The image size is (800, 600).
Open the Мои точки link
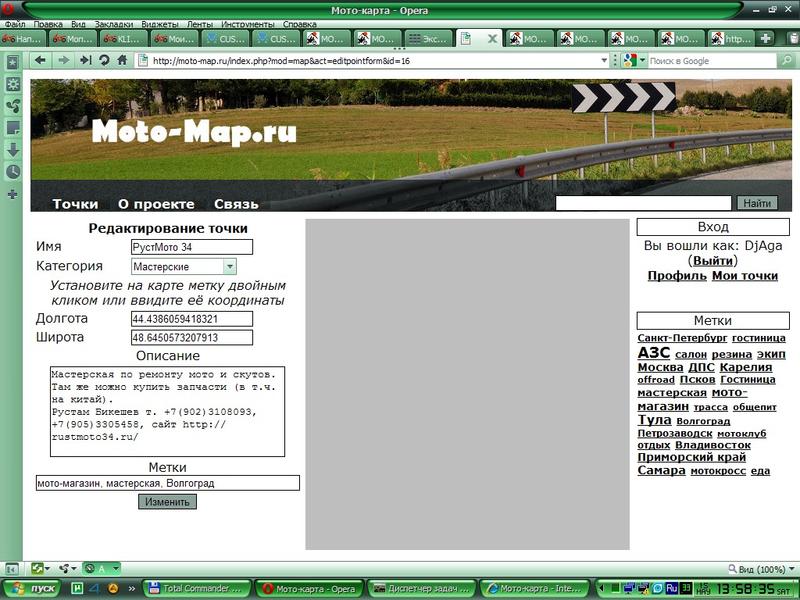point(745,276)
